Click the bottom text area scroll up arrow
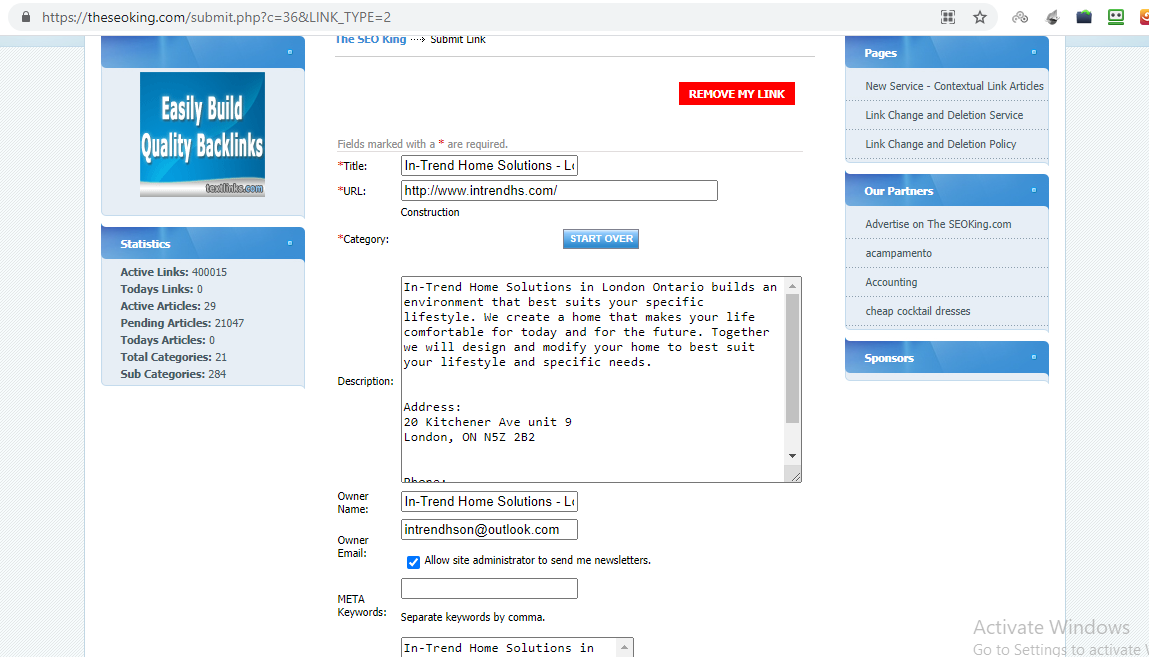The width and height of the screenshot is (1149, 657). tap(624, 647)
